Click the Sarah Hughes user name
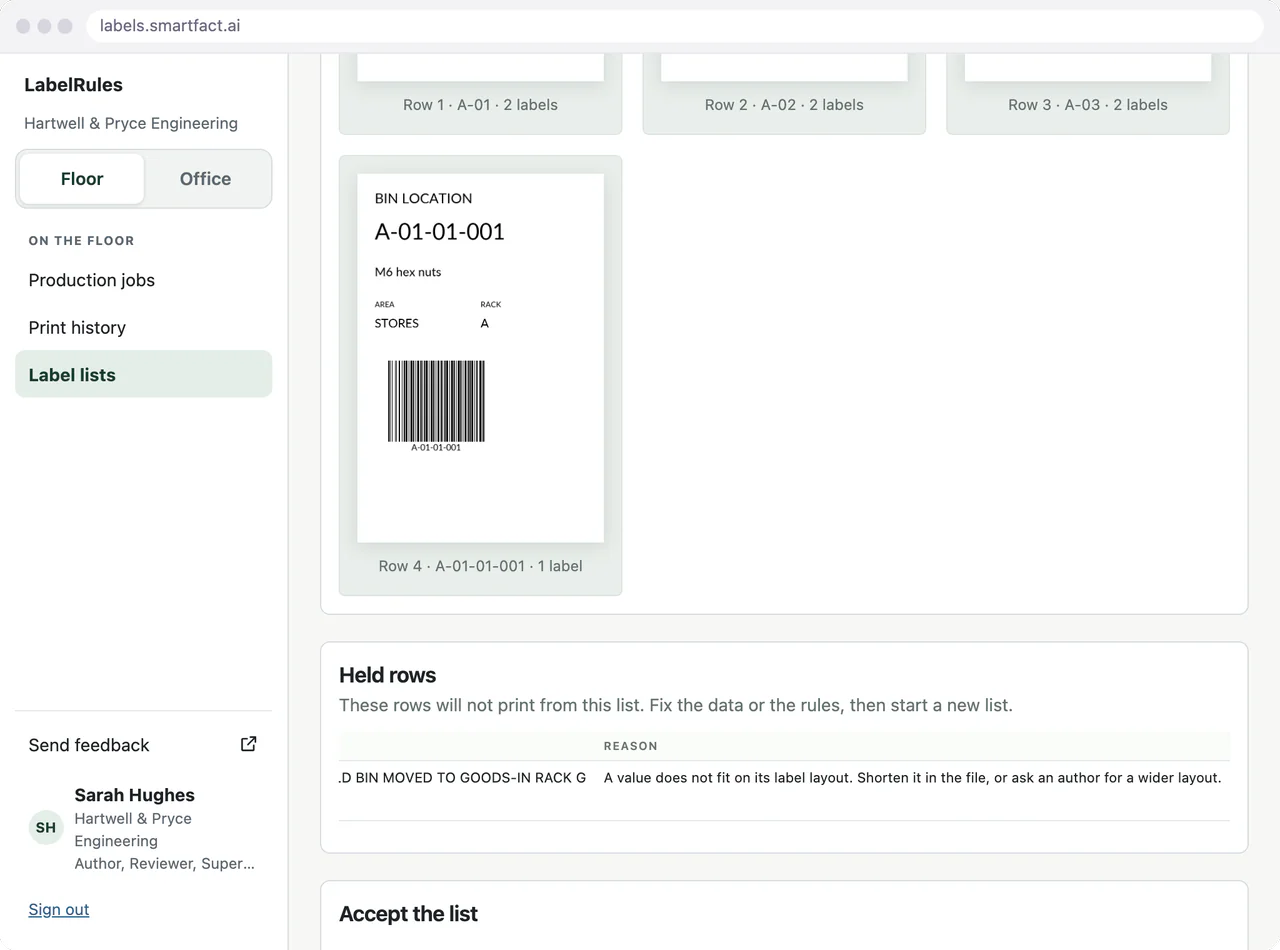1280x950 pixels. coord(134,795)
